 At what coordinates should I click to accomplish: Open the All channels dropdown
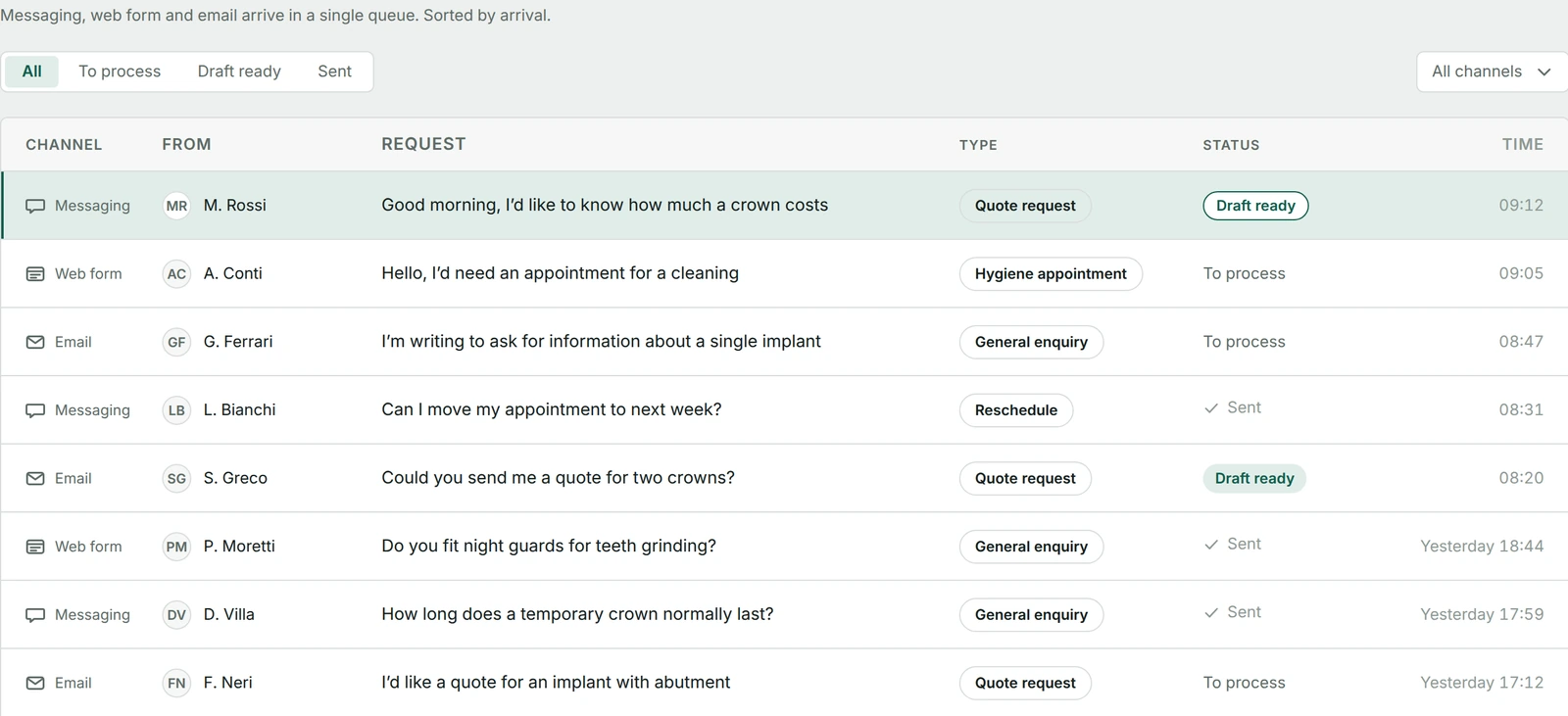(1492, 72)
